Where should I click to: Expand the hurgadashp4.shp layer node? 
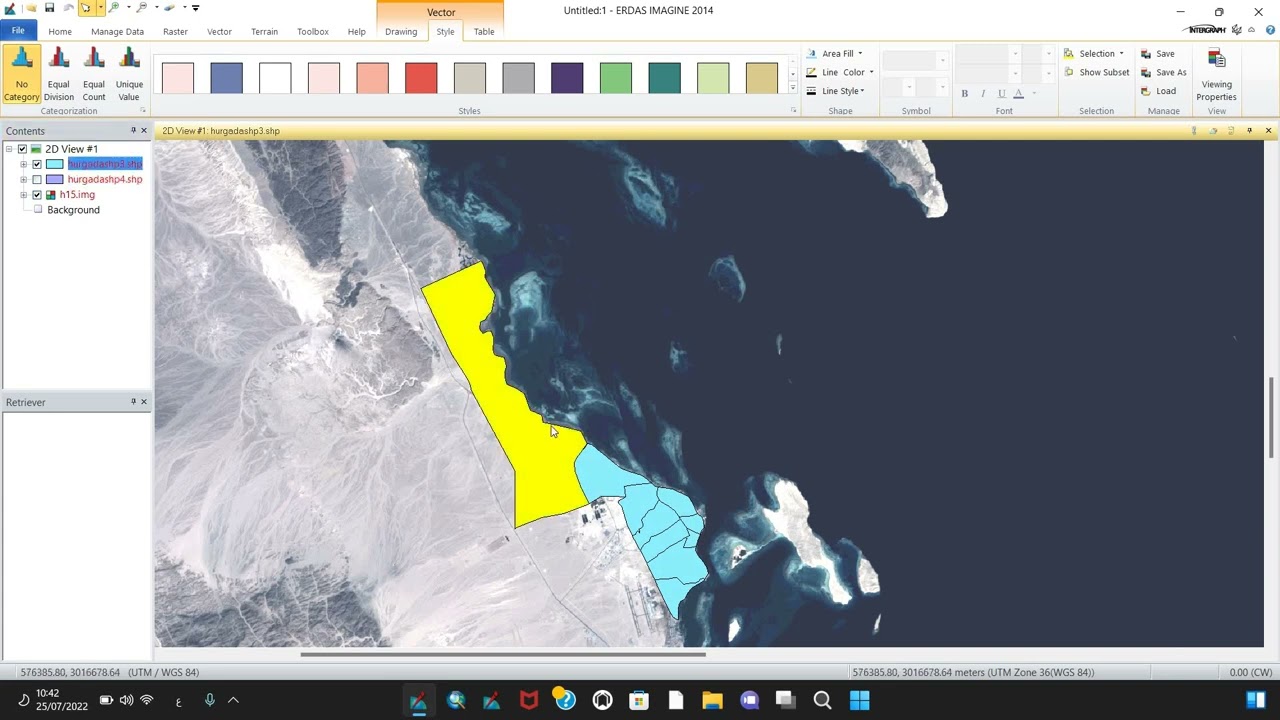coord(23,180)
